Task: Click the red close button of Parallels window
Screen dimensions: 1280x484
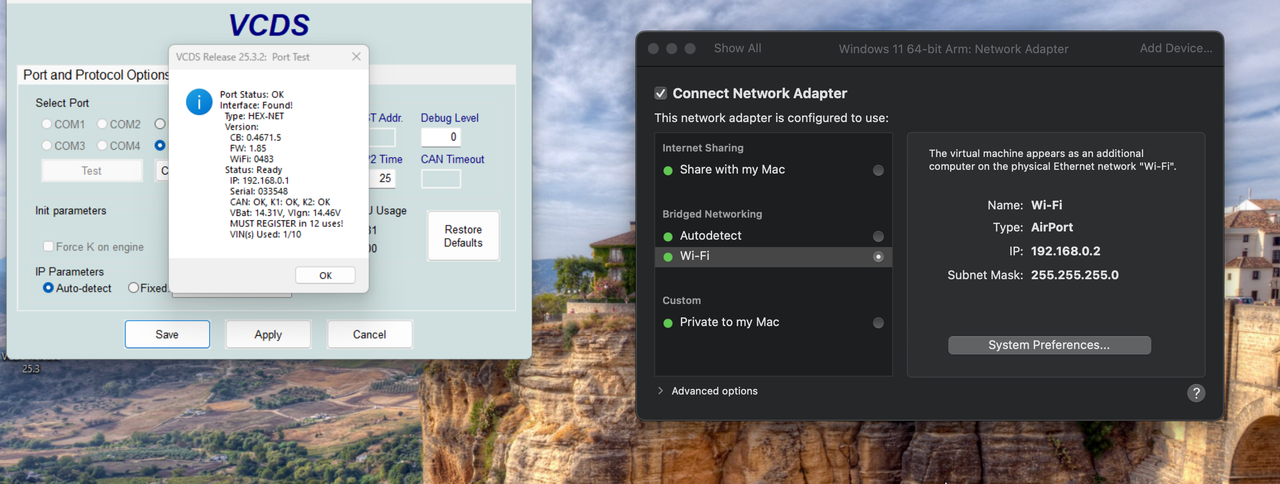Action: pyautogui.click(x=654, y=48)
